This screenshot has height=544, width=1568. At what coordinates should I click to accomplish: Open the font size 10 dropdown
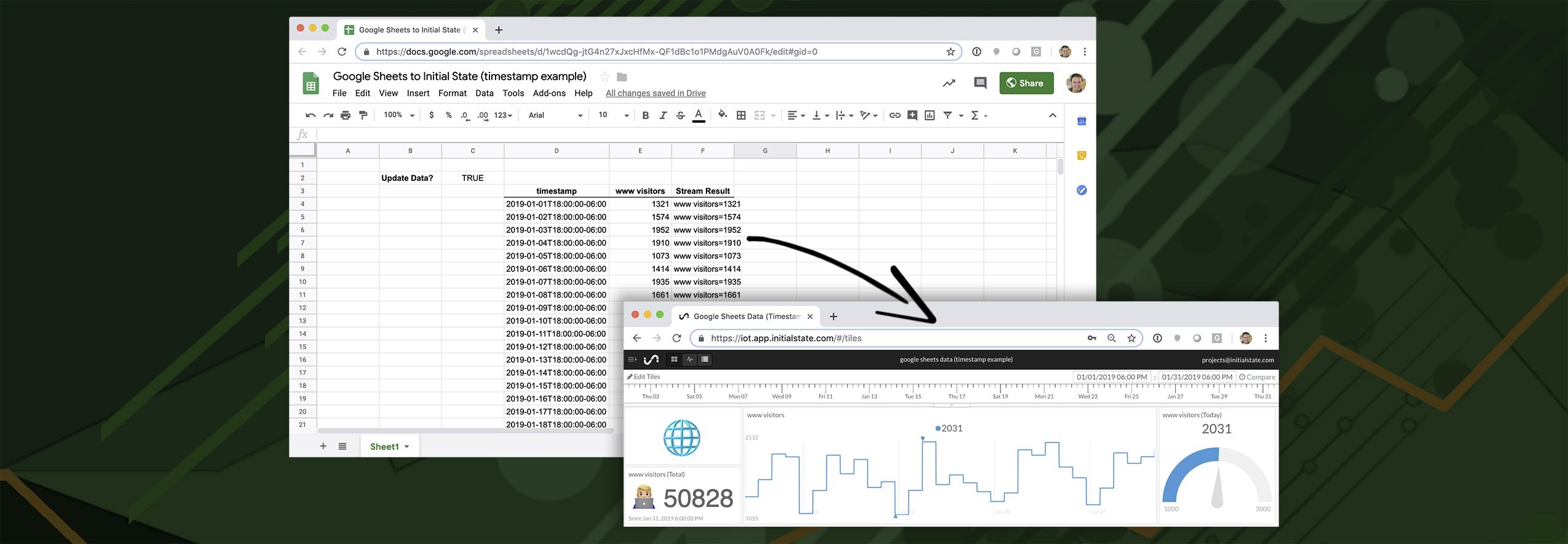614,116
